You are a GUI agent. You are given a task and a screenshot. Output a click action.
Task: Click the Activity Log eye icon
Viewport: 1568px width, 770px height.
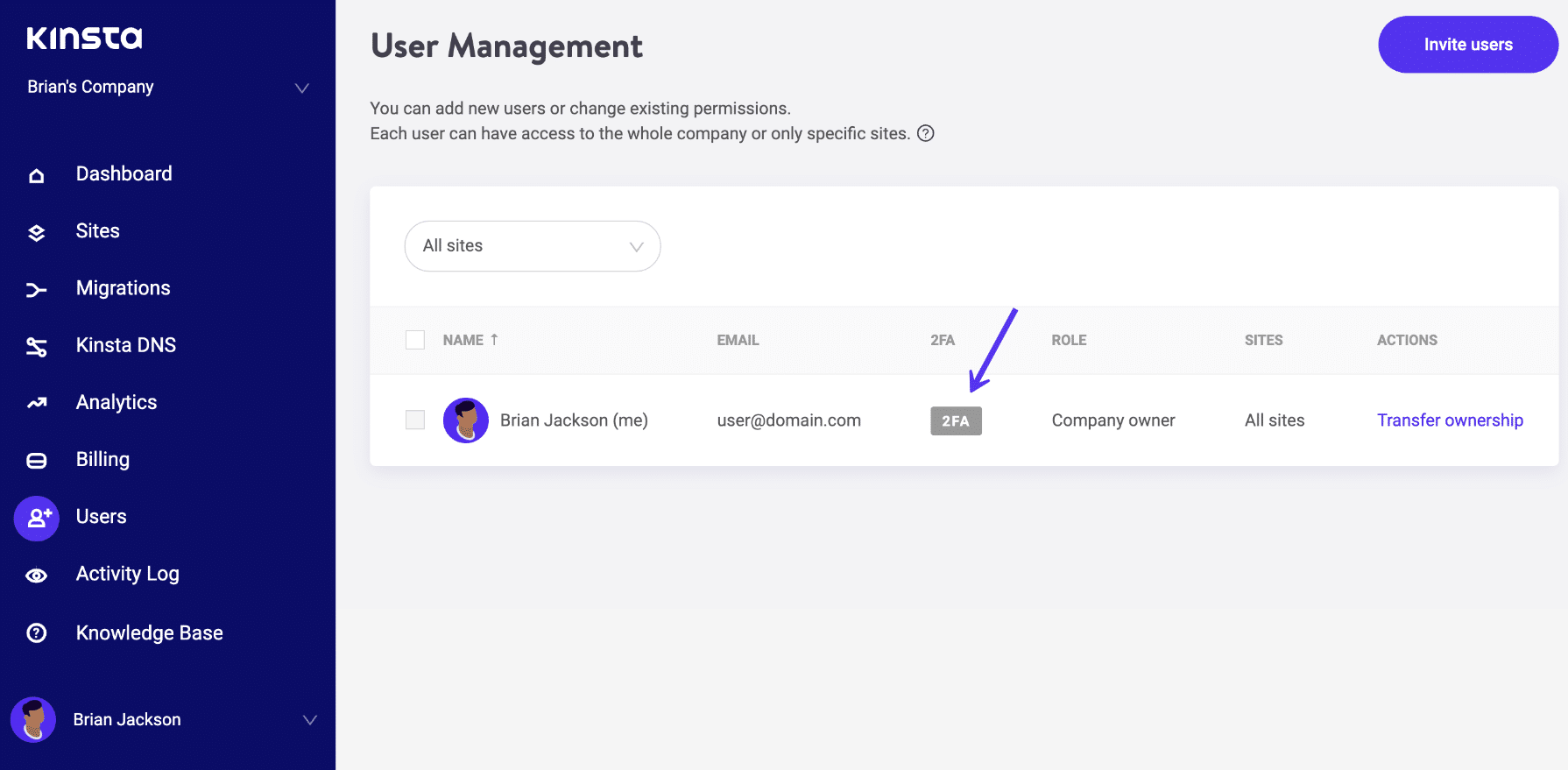36,576
